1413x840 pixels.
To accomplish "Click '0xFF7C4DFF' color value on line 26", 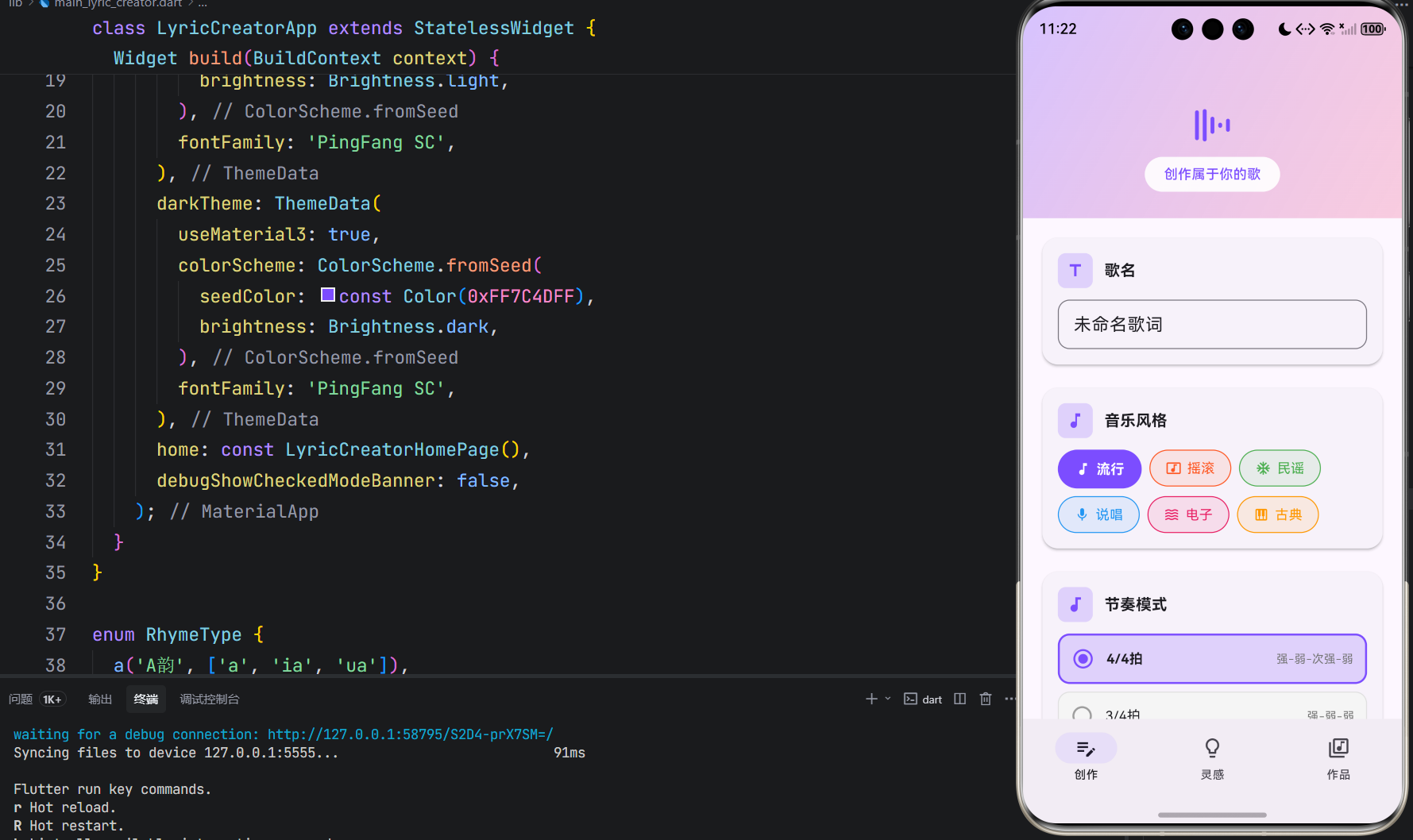I will tap(521, 296).
